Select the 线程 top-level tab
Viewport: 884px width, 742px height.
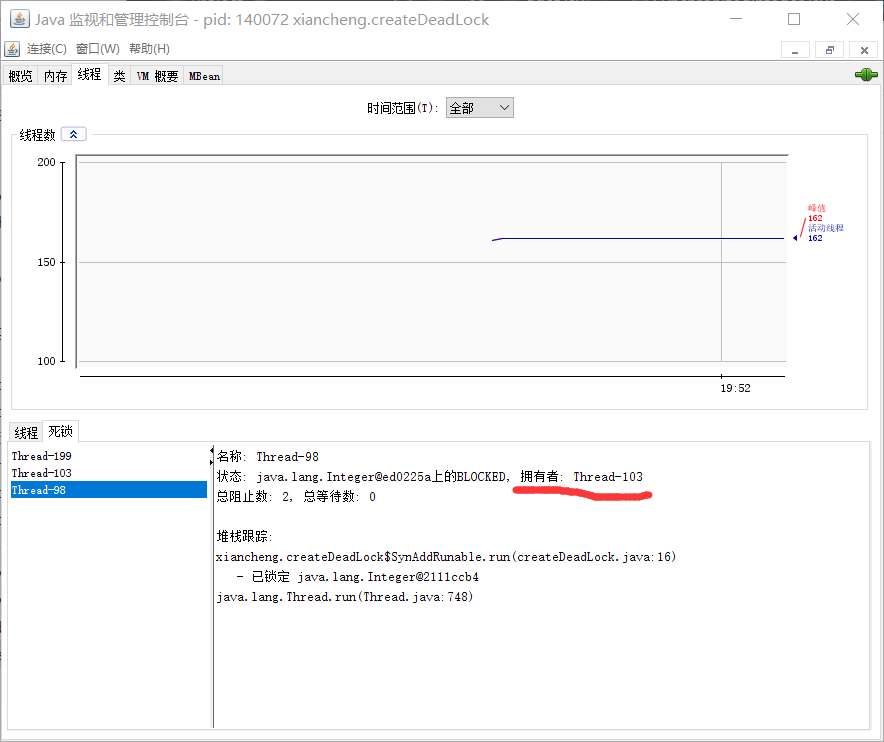tap(89, 74)
